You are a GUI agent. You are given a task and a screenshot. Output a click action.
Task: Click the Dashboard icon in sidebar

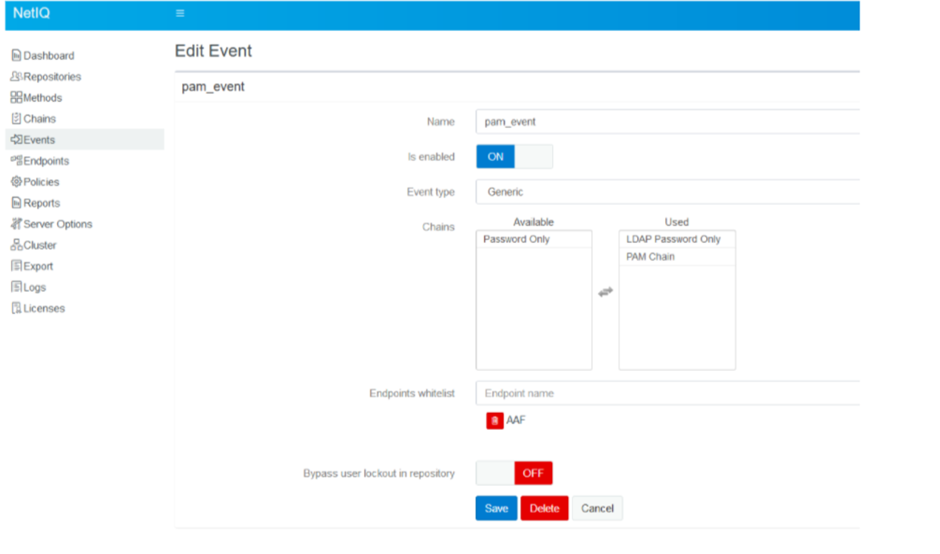click(x=16, y=55)
